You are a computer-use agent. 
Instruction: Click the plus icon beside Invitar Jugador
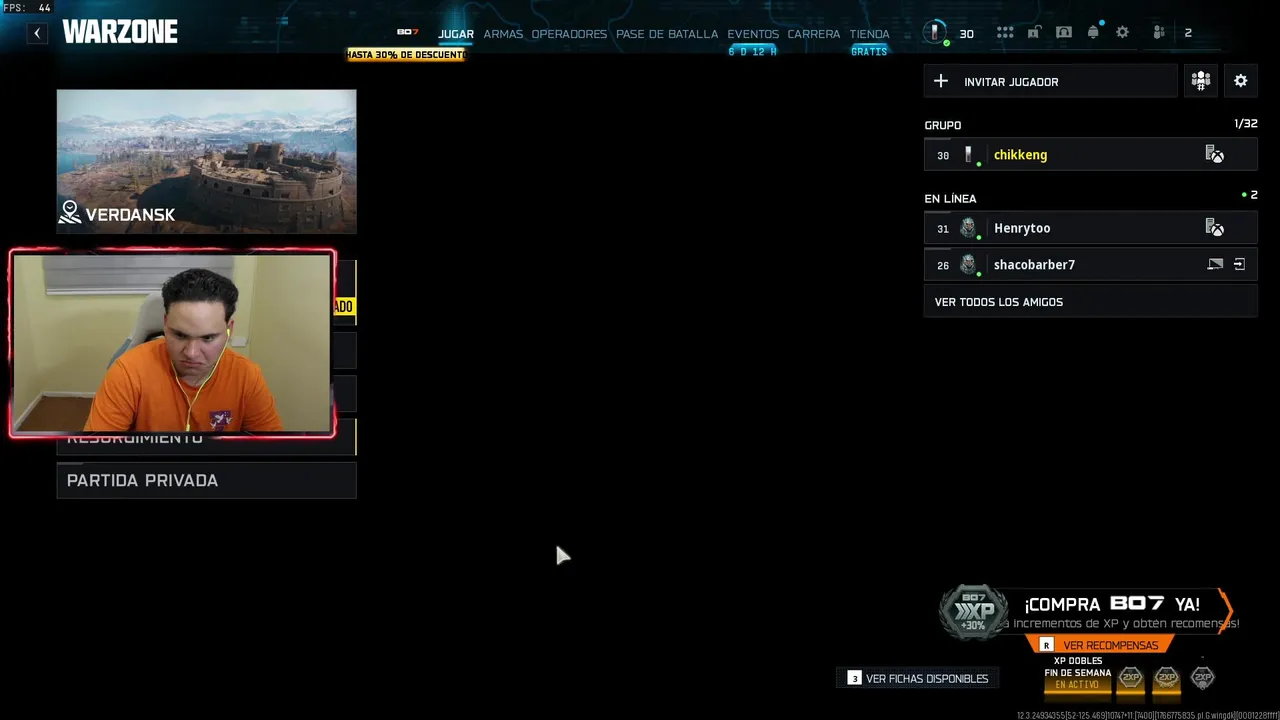pyautogui.click(x=940, y=81)
